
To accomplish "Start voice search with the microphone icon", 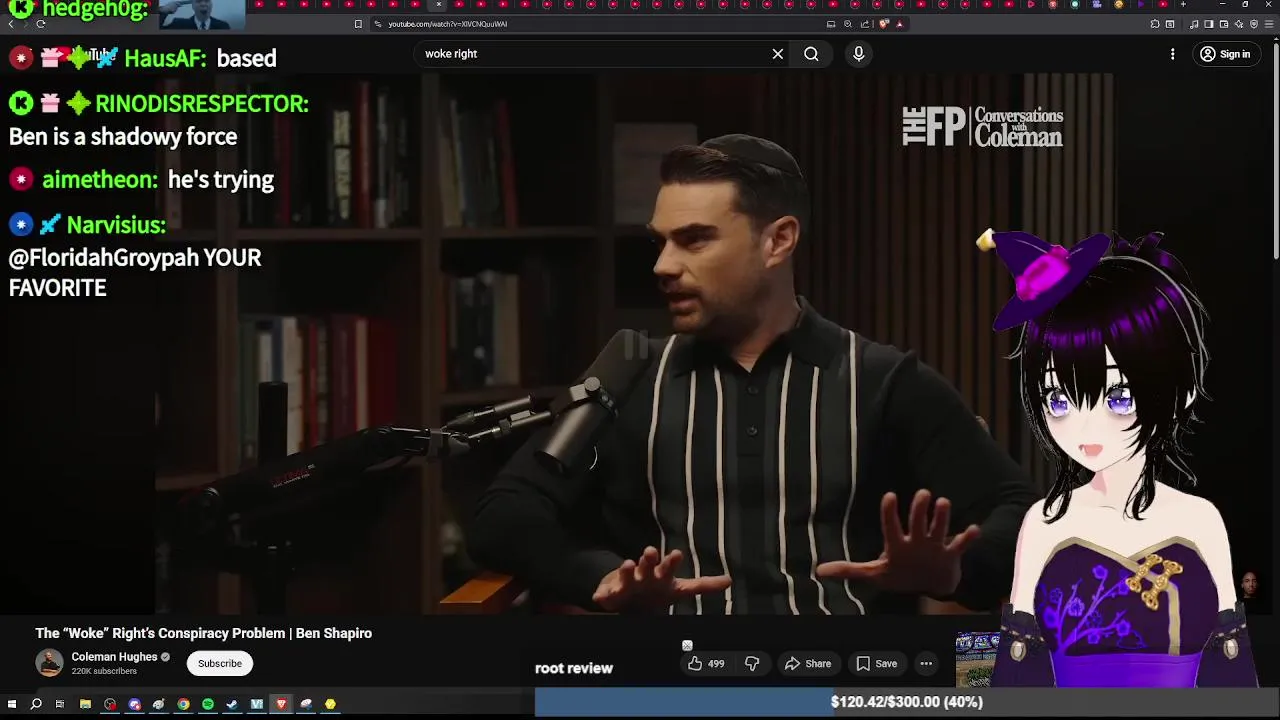I will pyautogui.click(x=858, y=54).
